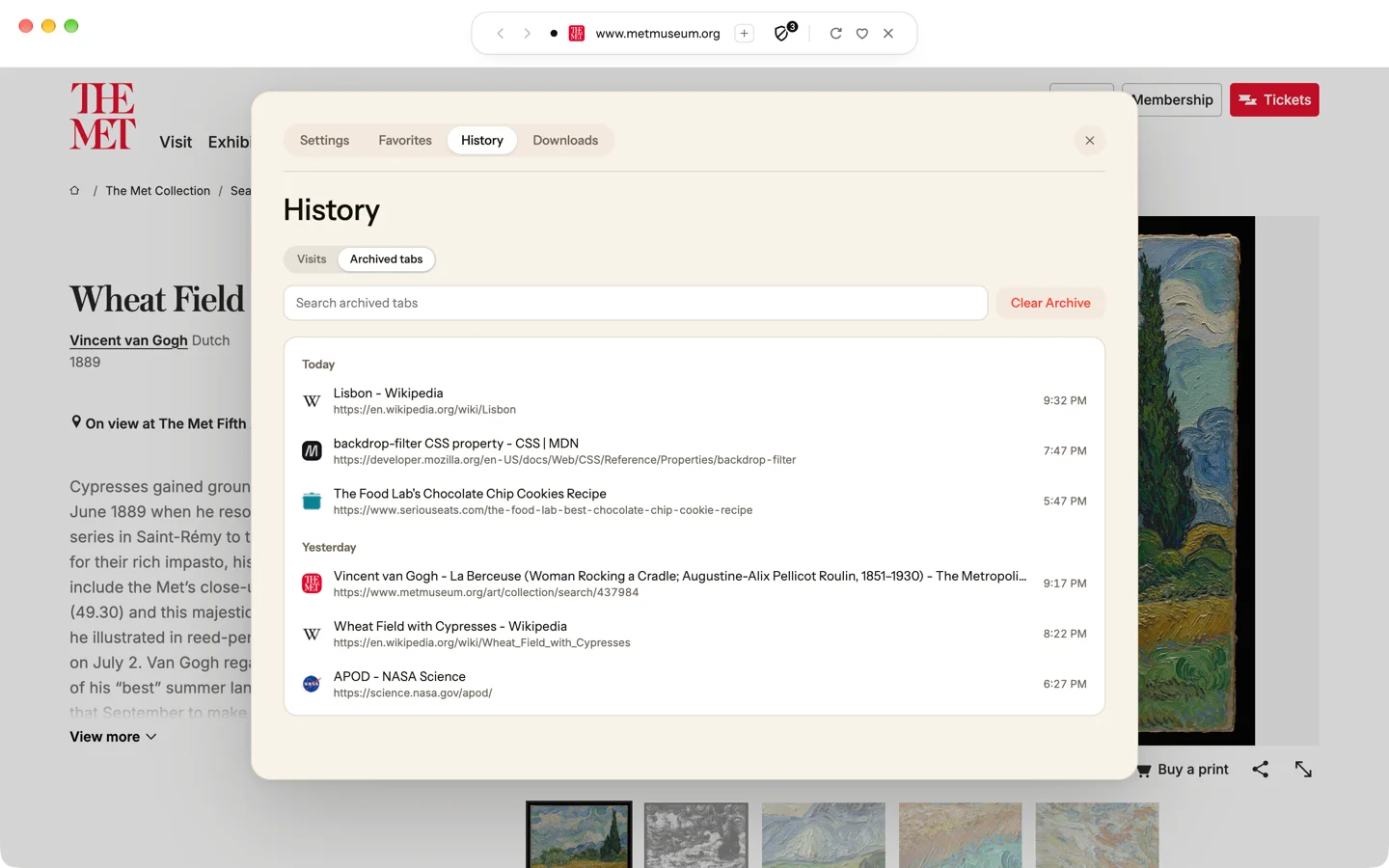1389x868 pixels.
Task: Click the home icon in breadcrumb
Action: (x=74, y=191)
